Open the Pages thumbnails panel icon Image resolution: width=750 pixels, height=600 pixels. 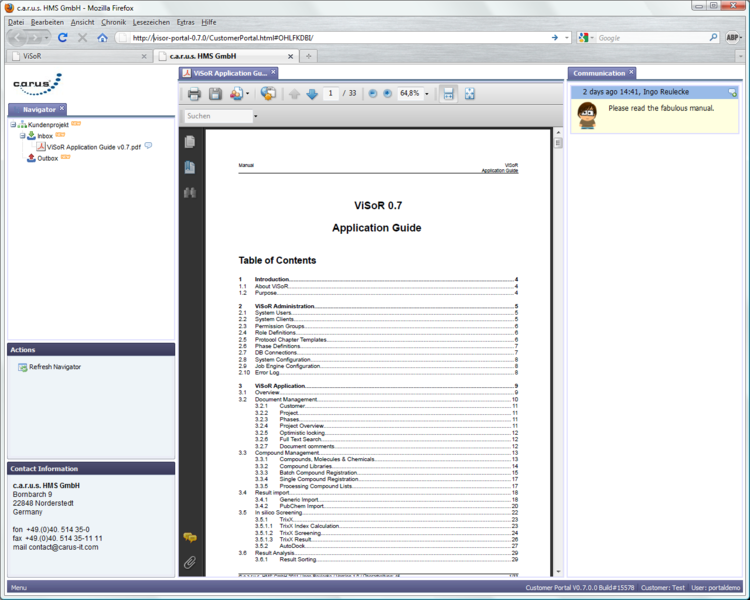coord(190,142)
